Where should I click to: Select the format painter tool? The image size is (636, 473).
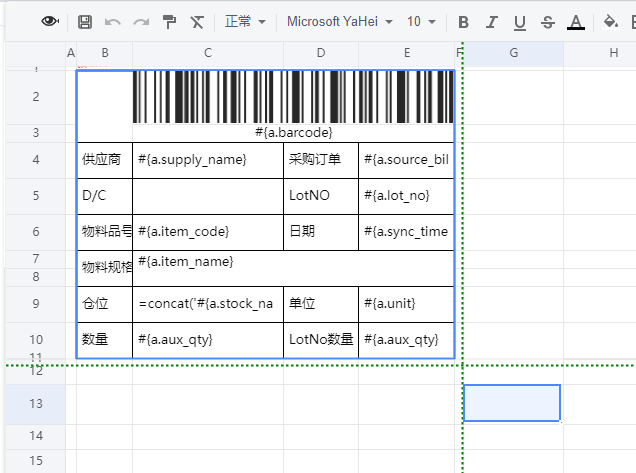(x=169, y=22)
